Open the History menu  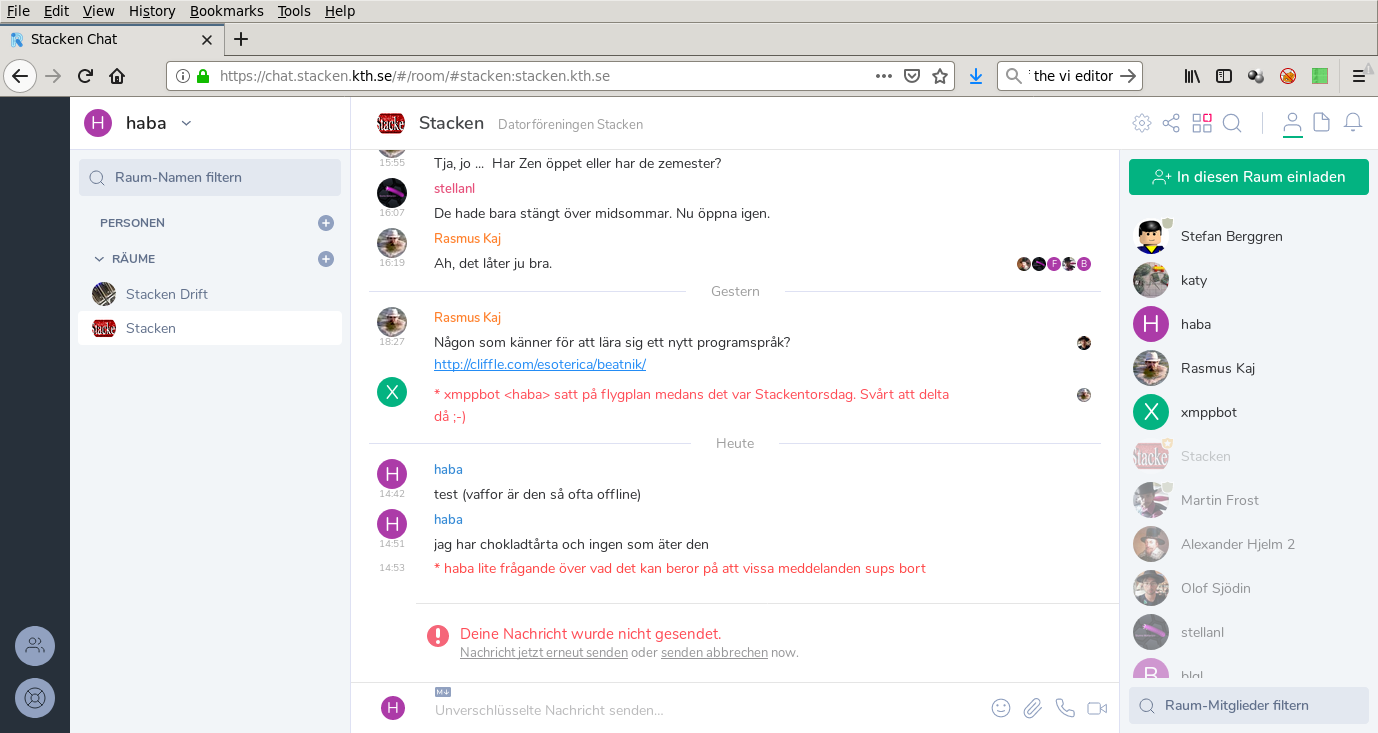[152, 11]
